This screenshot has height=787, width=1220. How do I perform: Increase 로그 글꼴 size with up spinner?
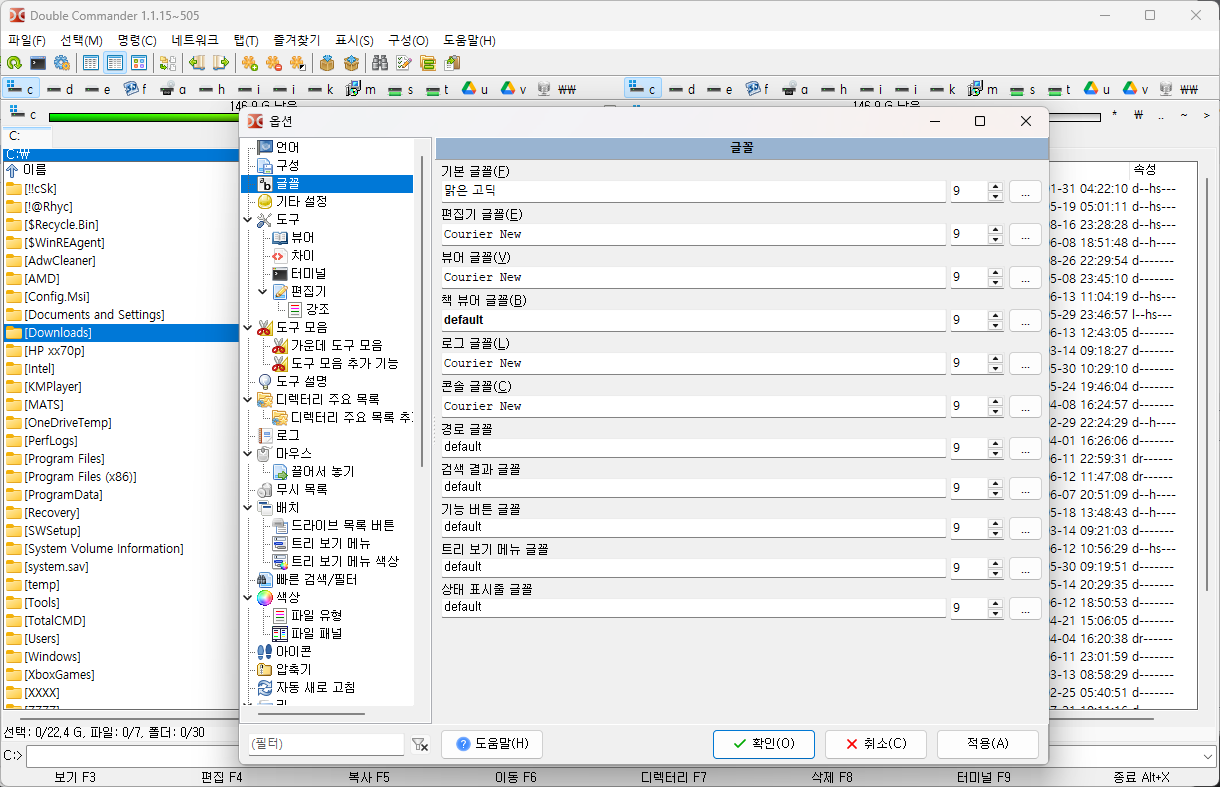click(x=994, y=358)
